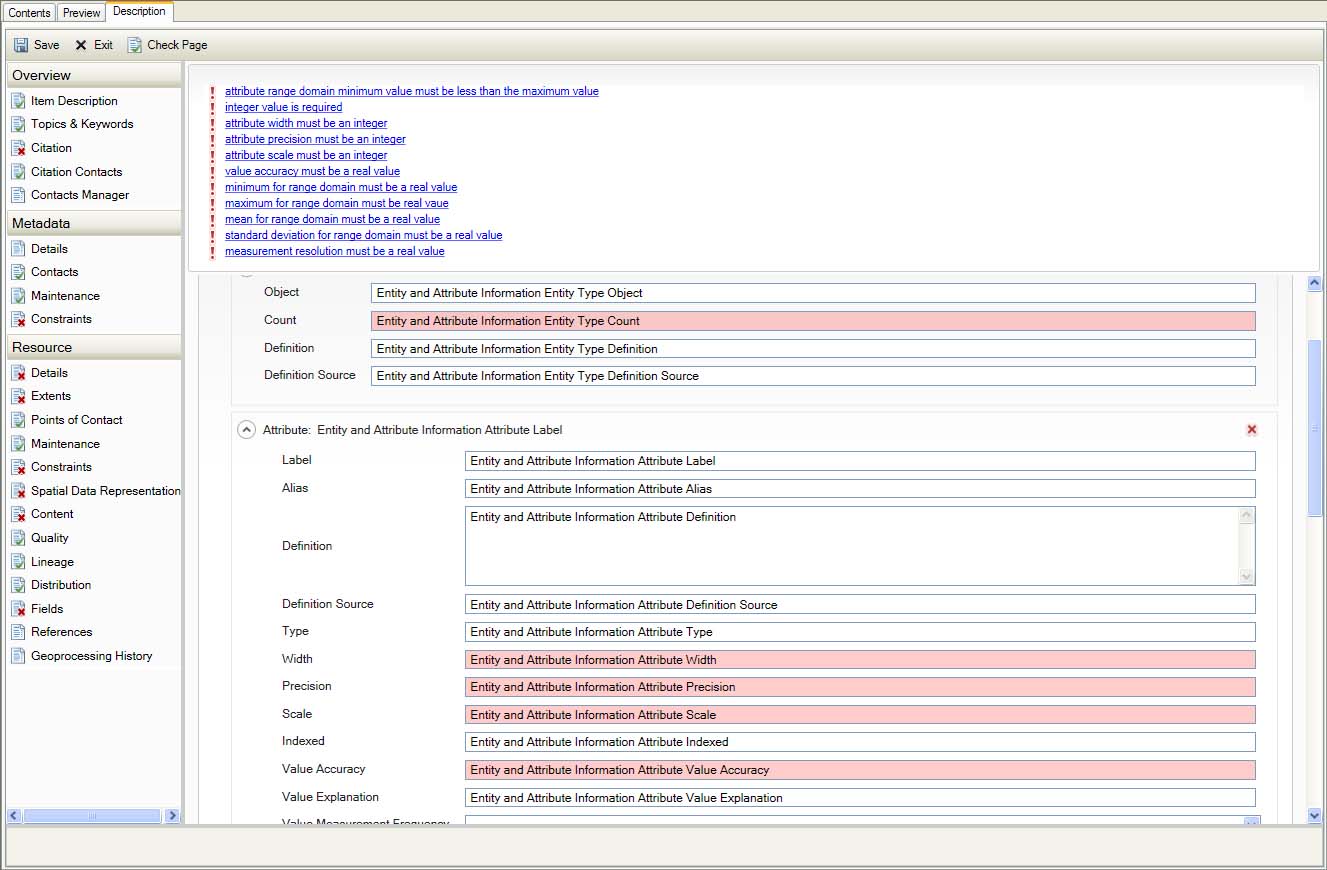Viewport: 1327px width, 870px height.
Task: Click the Attribute Value Accuracy input field
Action: tap(860, 770)
